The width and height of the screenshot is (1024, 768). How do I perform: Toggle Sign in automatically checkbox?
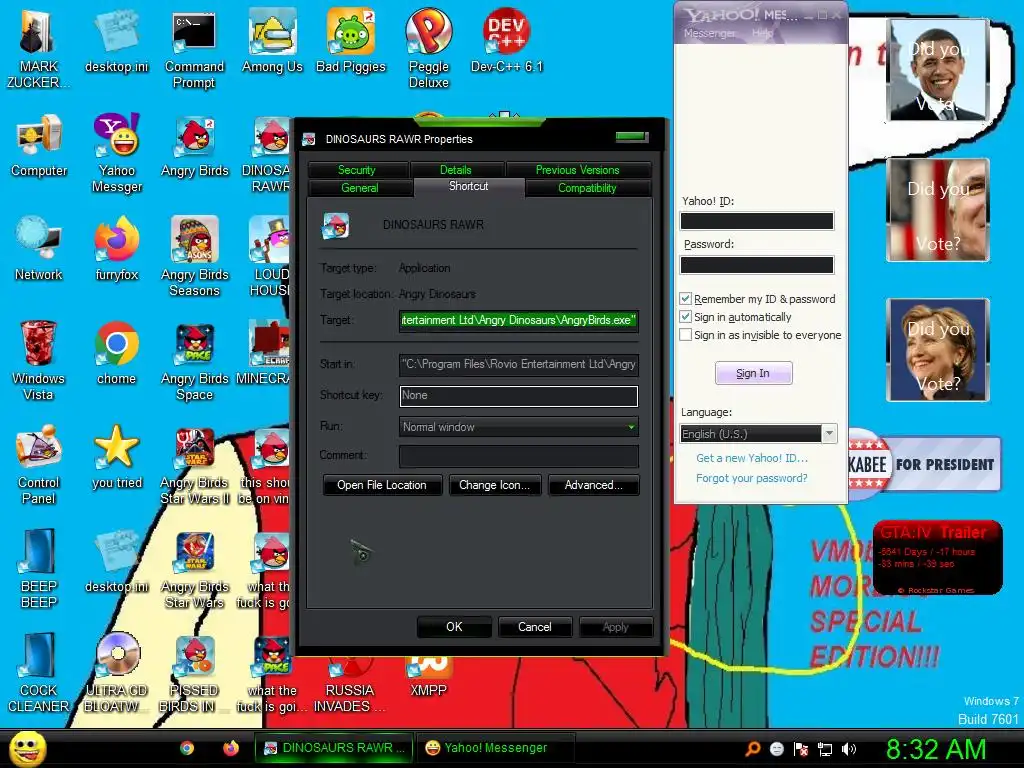point(685,317)
